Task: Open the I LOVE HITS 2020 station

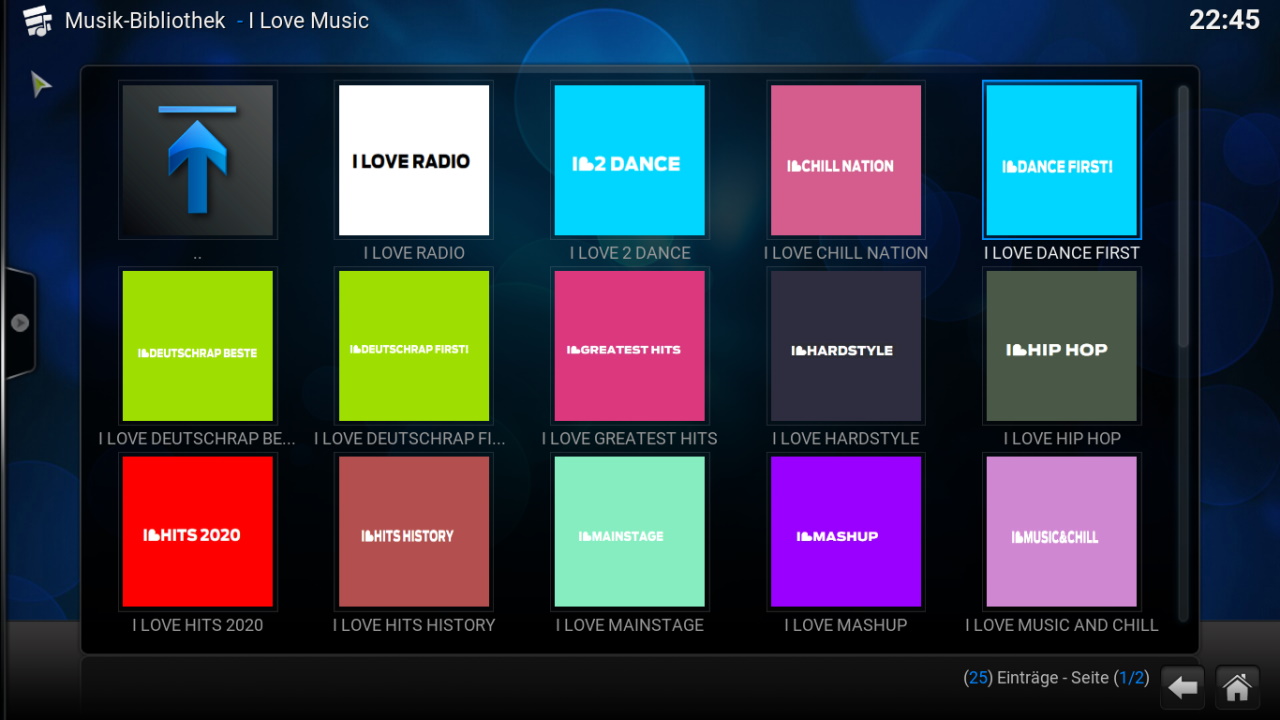Action: click(197, 531)
